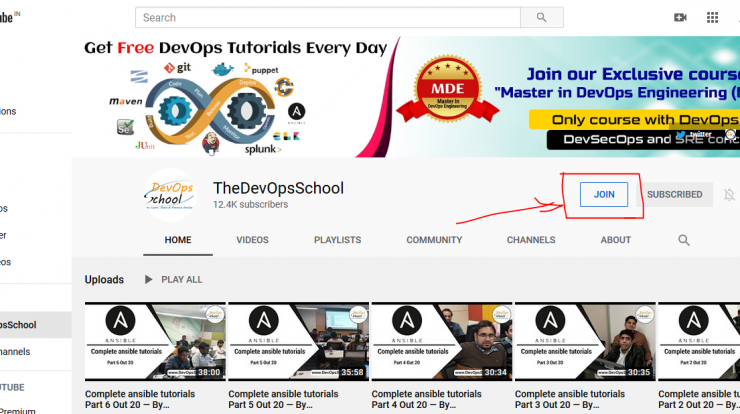Switch to the VIDEOS tab
Image resolution: width=740 pixels, height=414 pixels.
click(252, 240)
